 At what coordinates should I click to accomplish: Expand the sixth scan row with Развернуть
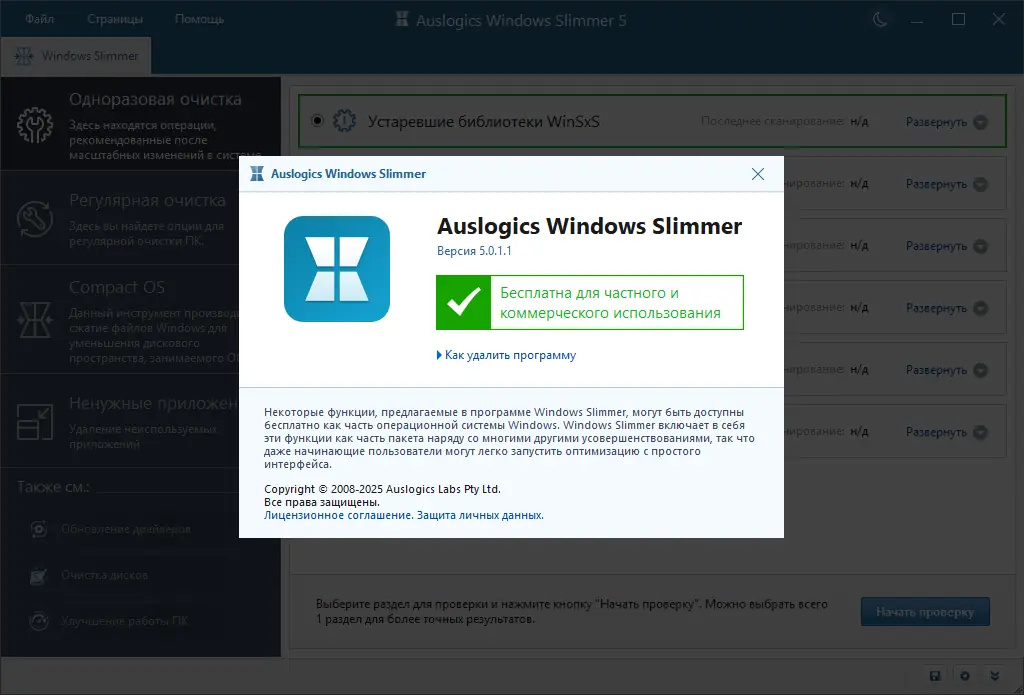(946, 432)
